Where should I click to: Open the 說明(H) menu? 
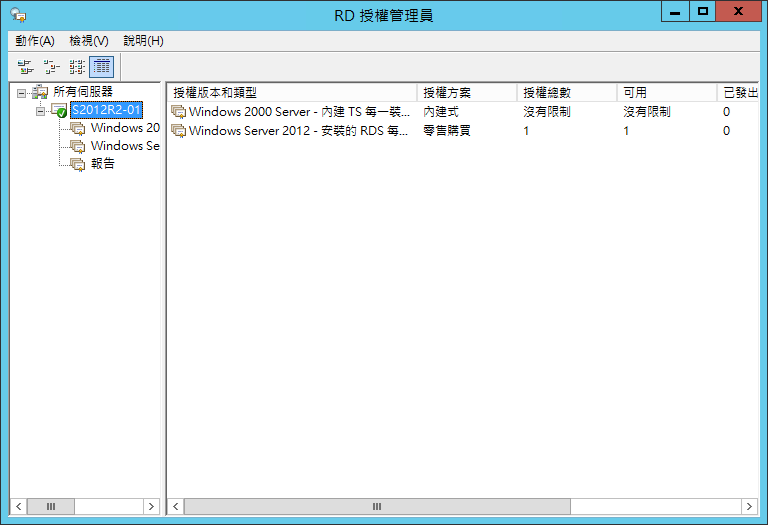pos(143,41)
